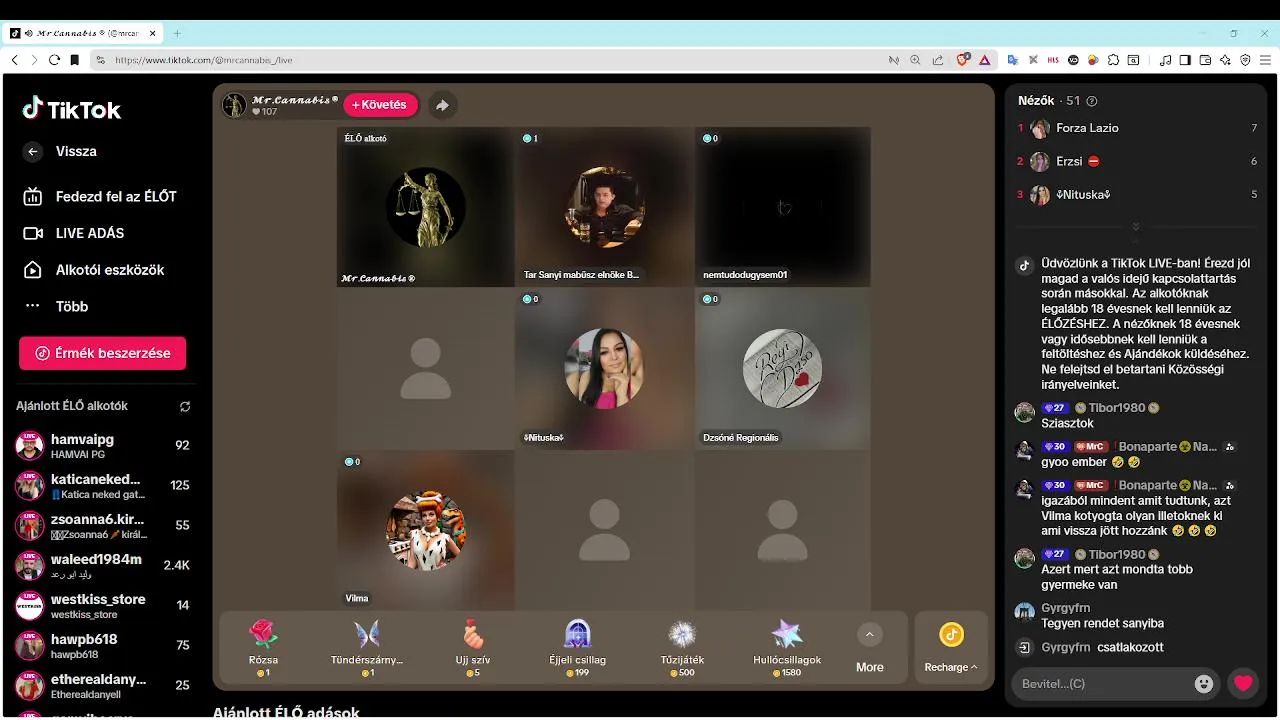Open Brave VPN shield icon
1280x720 pixels.
pyautogui.click(x=1245, y=60)
